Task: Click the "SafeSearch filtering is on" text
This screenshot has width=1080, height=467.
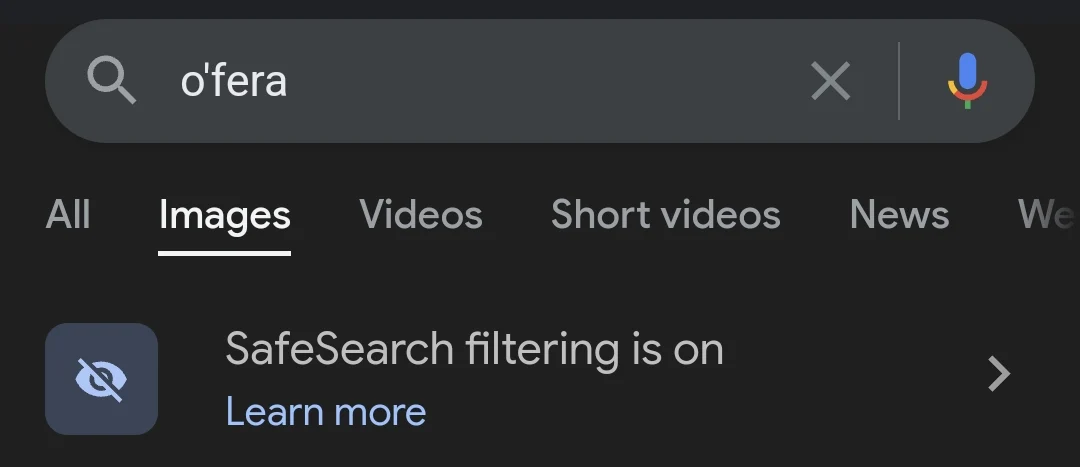Action: 474,350
